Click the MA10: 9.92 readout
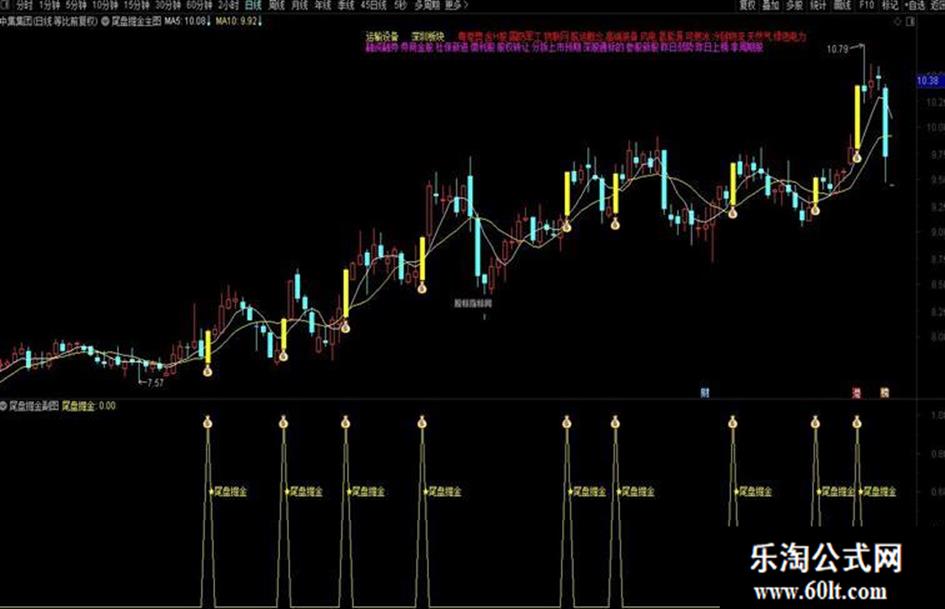Screen dimensions: 945x609 (x=239, y=21)
